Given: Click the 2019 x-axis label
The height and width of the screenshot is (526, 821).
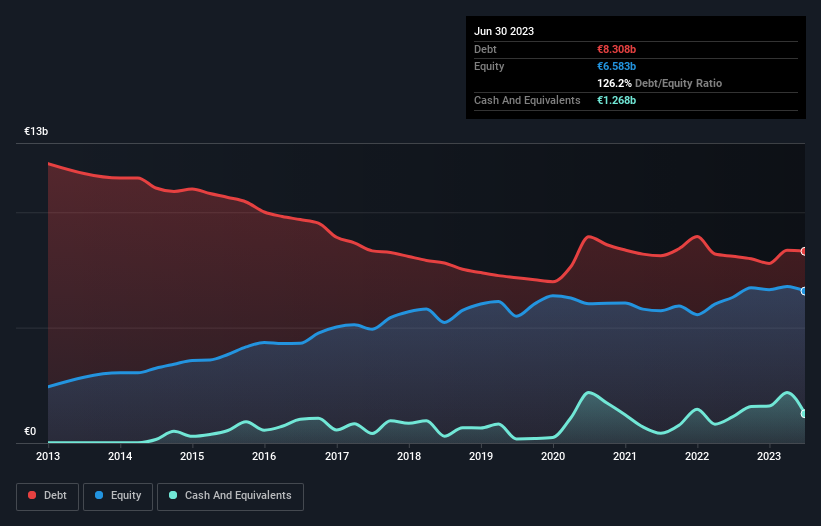Looking at the screenshot, I should 481,456.
